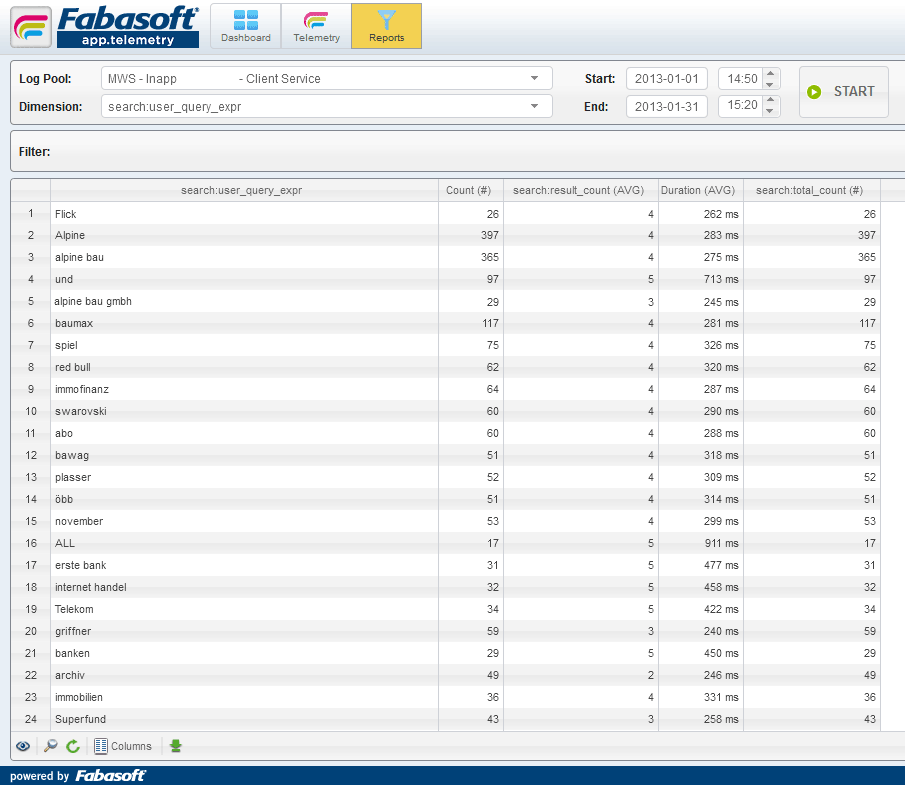Switch to the Telemetry tab
This screenshot has width=905, height=785.
pyautogui.click(x=316, y=26)
